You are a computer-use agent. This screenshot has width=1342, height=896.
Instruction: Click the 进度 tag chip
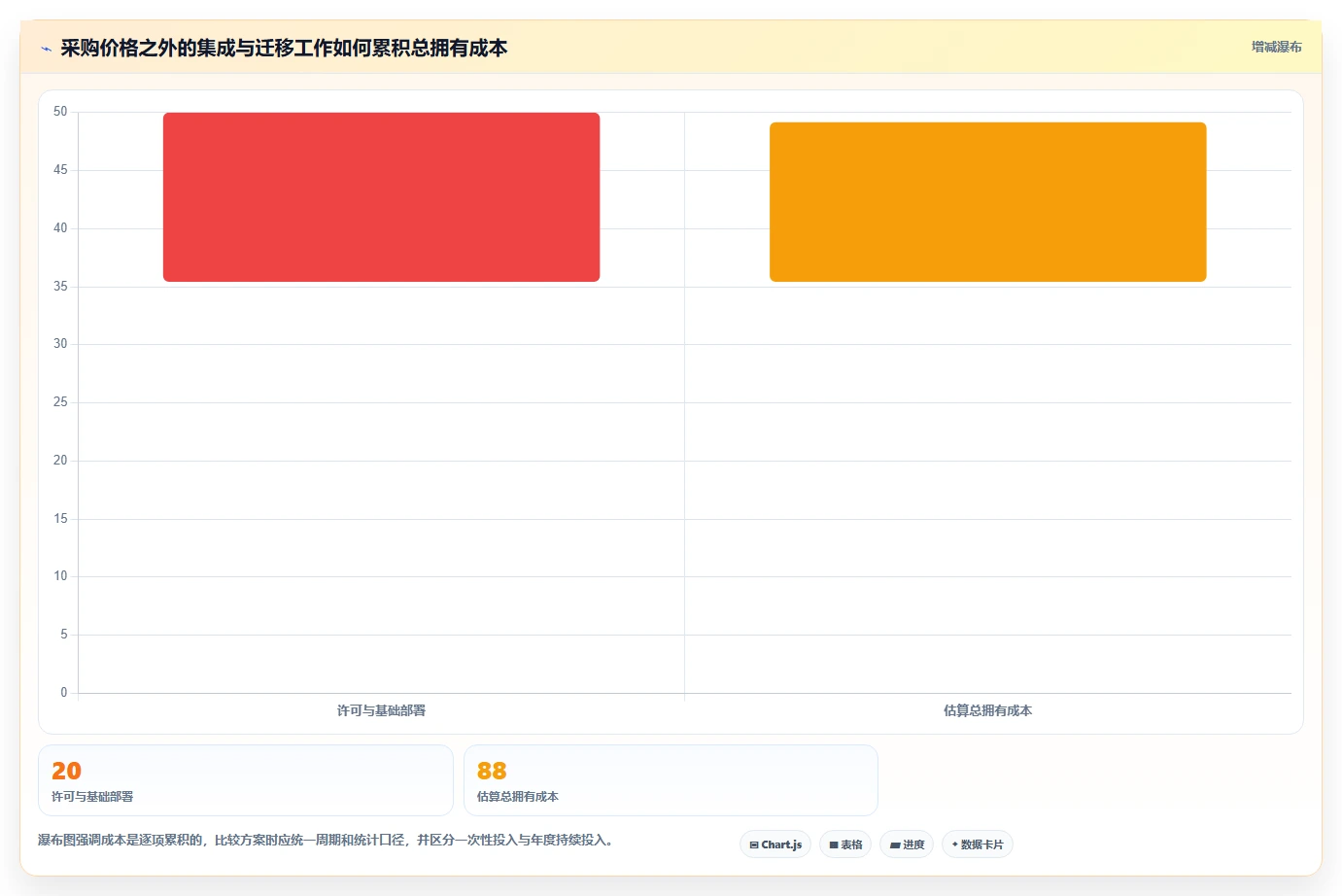point(907,844)
